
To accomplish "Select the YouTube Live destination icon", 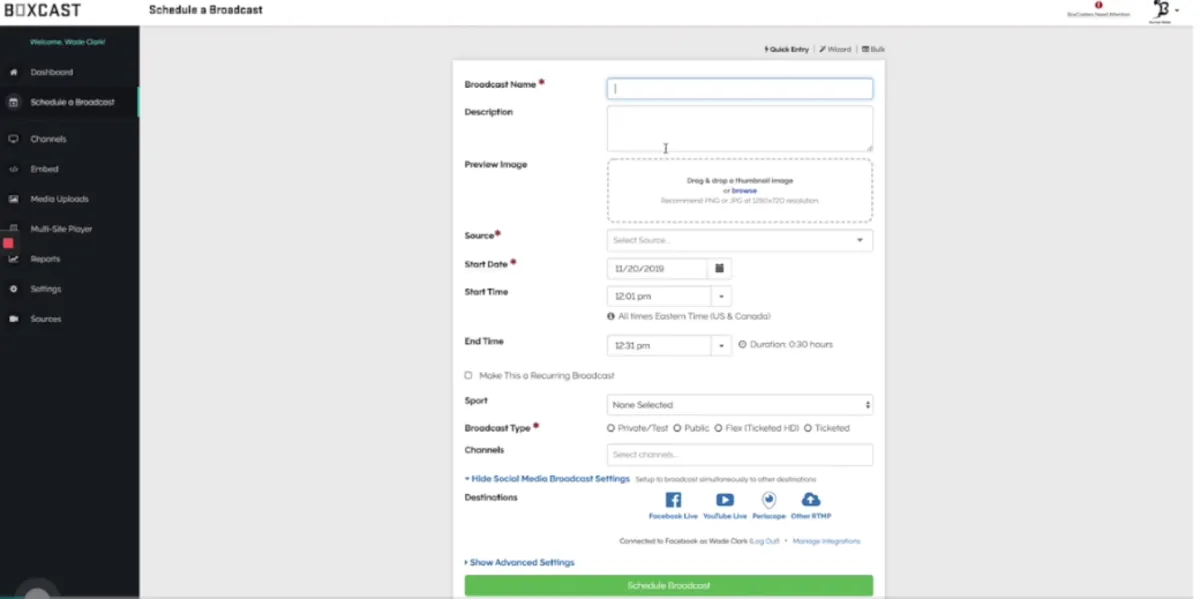I will coord(725,500).
